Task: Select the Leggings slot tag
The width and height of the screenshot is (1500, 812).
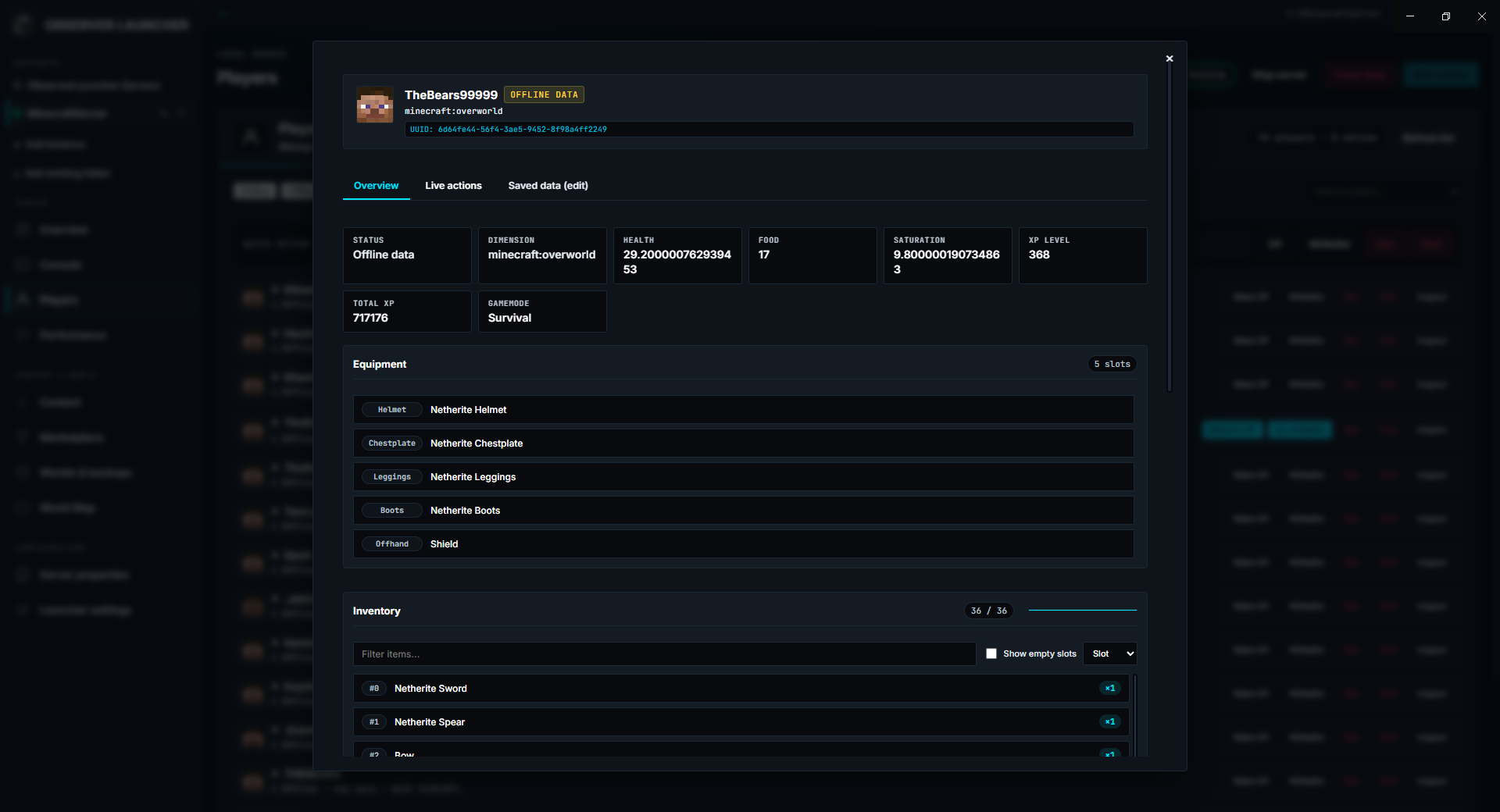Action: [392, 477]
